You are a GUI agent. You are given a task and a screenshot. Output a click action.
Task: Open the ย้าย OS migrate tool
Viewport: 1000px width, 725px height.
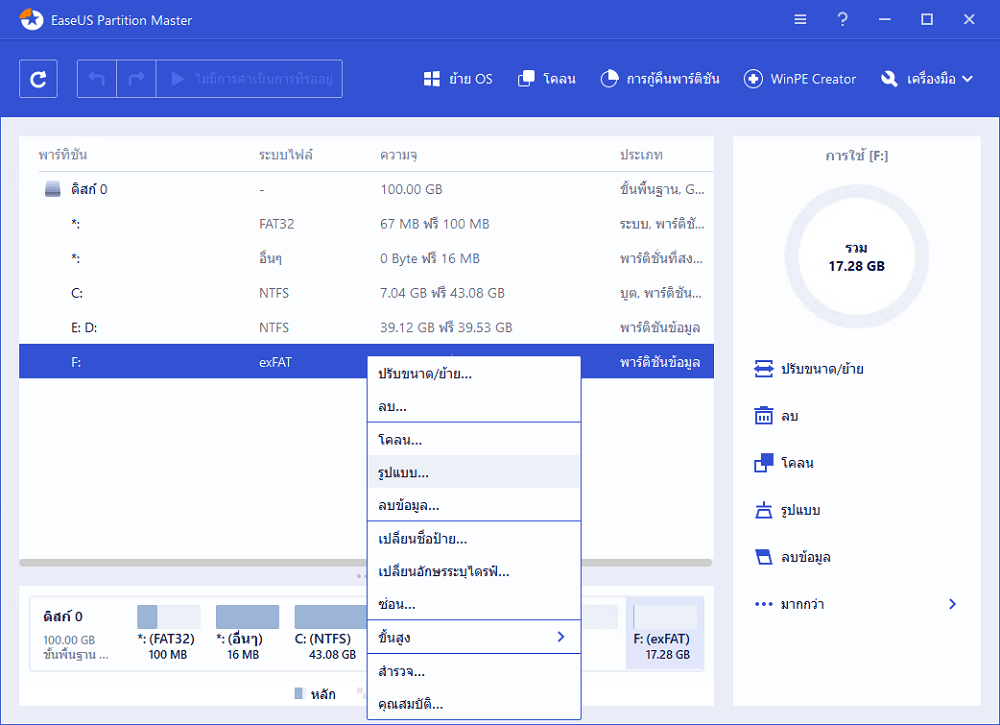[x=458, y=79]
